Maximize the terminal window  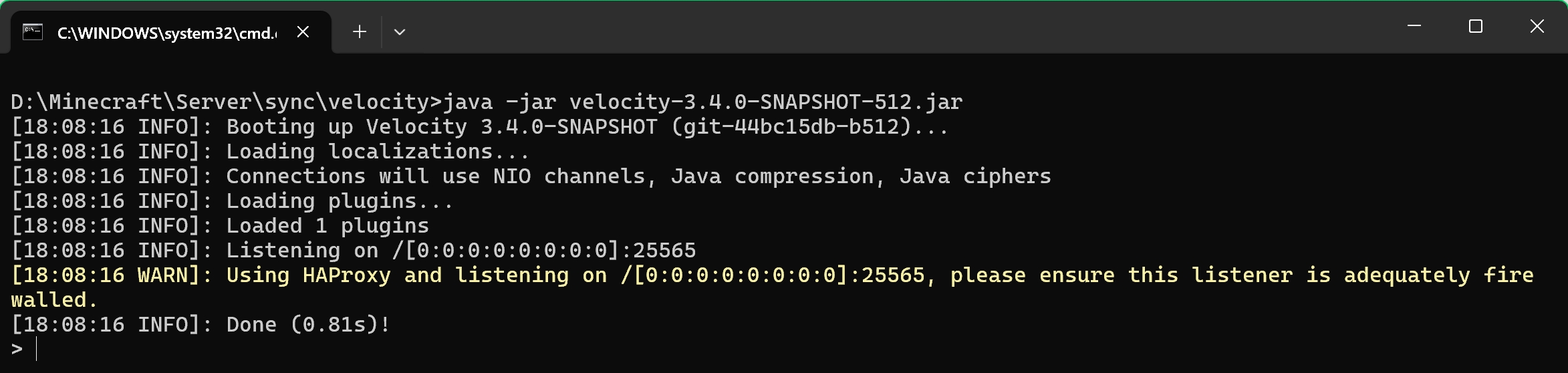pos(1476,26)
